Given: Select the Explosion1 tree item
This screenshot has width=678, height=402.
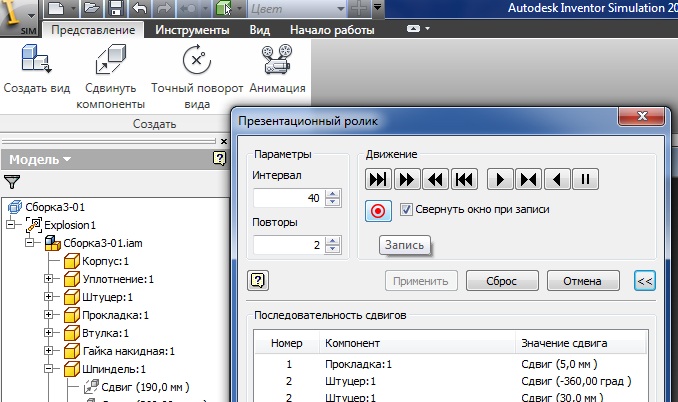Looking at the screenshot, I should [x=69, y=225].
